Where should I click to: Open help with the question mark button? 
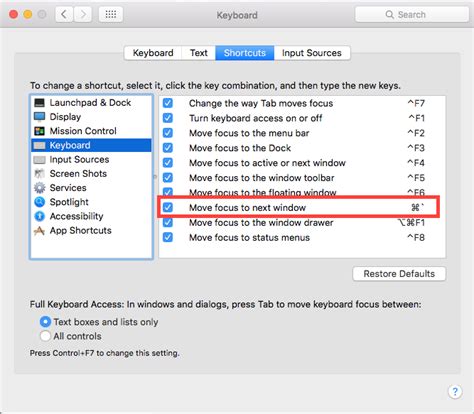455,392
